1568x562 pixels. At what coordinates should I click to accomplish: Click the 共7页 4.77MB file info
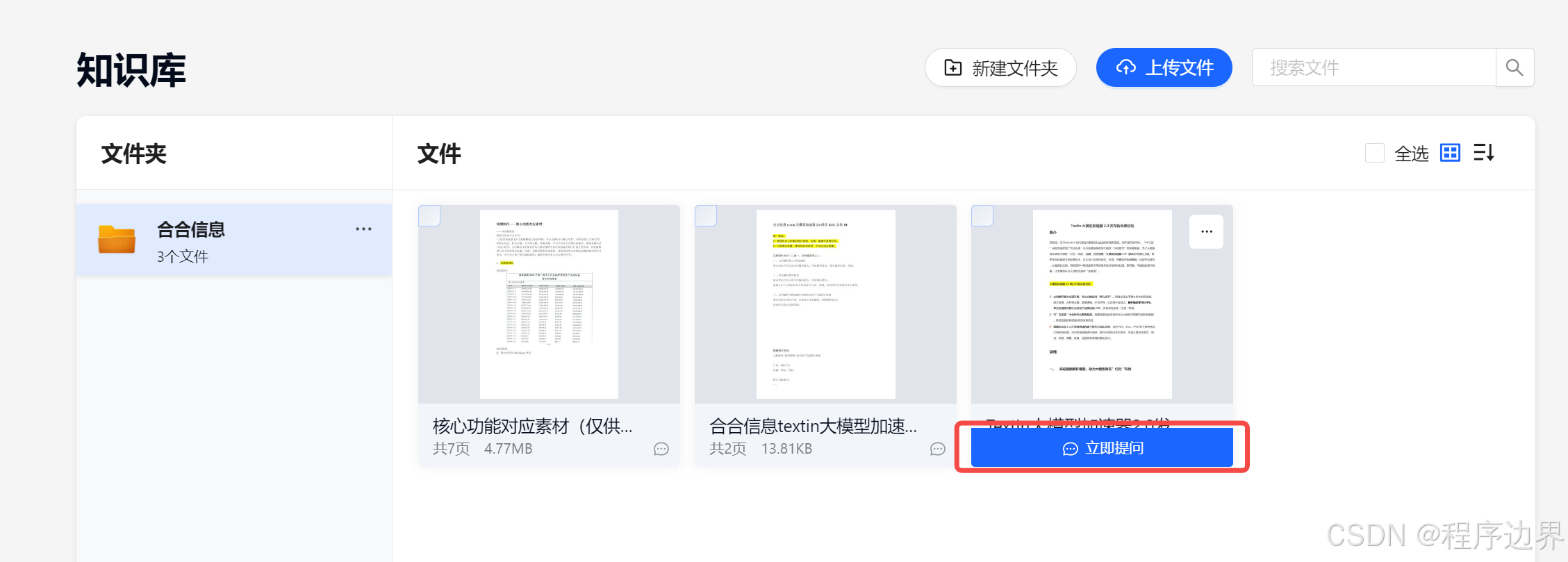pos(482,449)
